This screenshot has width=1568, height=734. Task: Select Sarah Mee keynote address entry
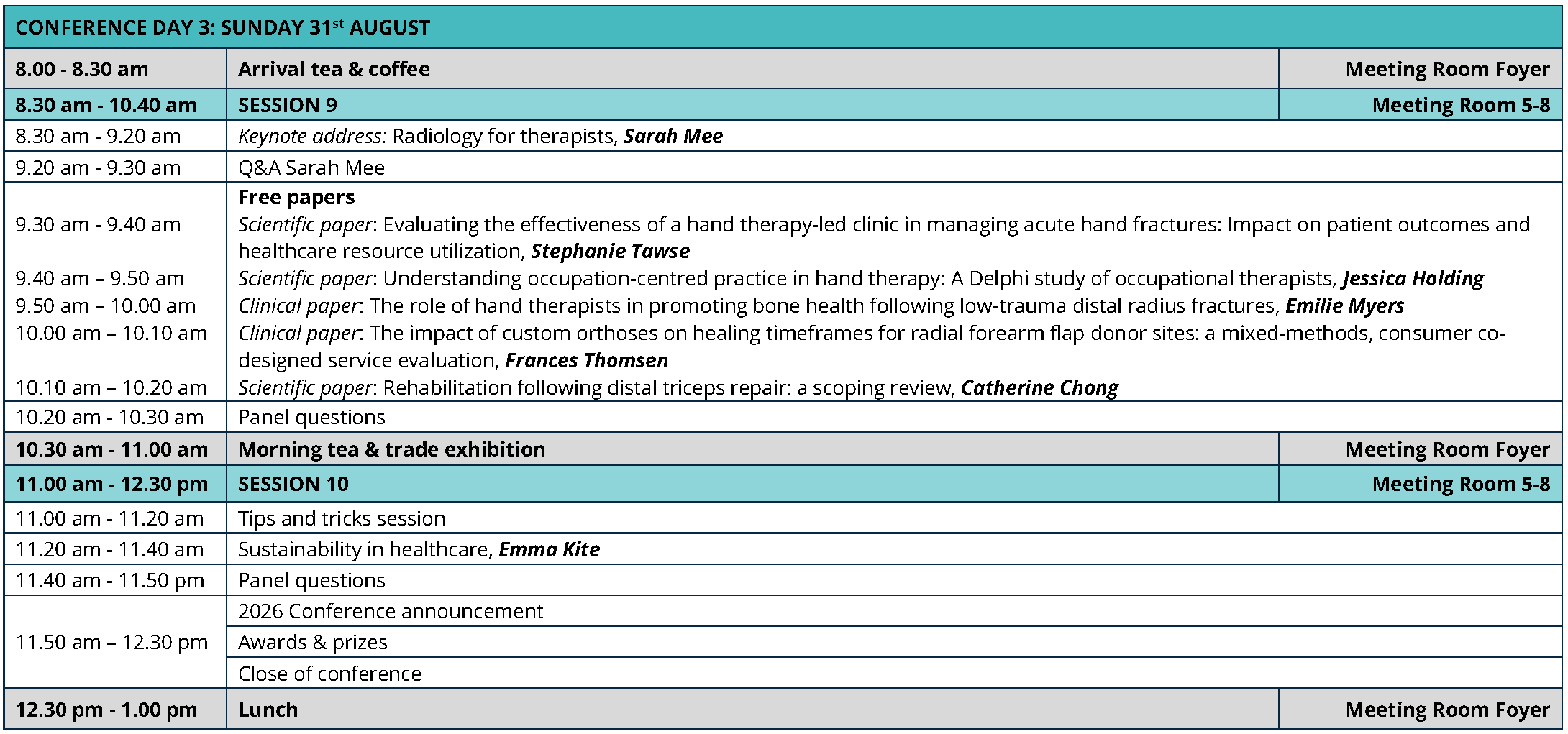(480, 136)
